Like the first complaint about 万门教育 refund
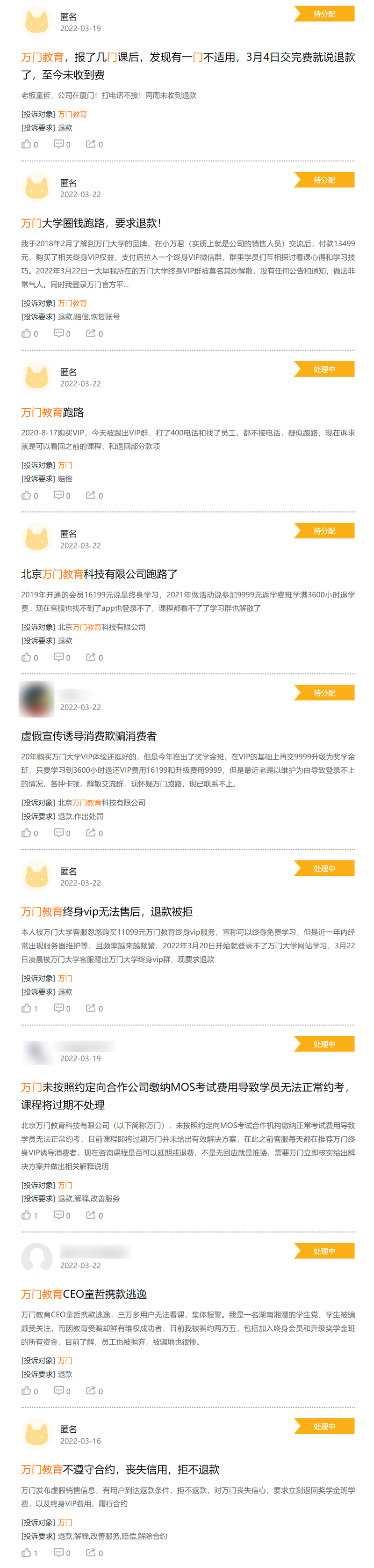 (29, 144)
